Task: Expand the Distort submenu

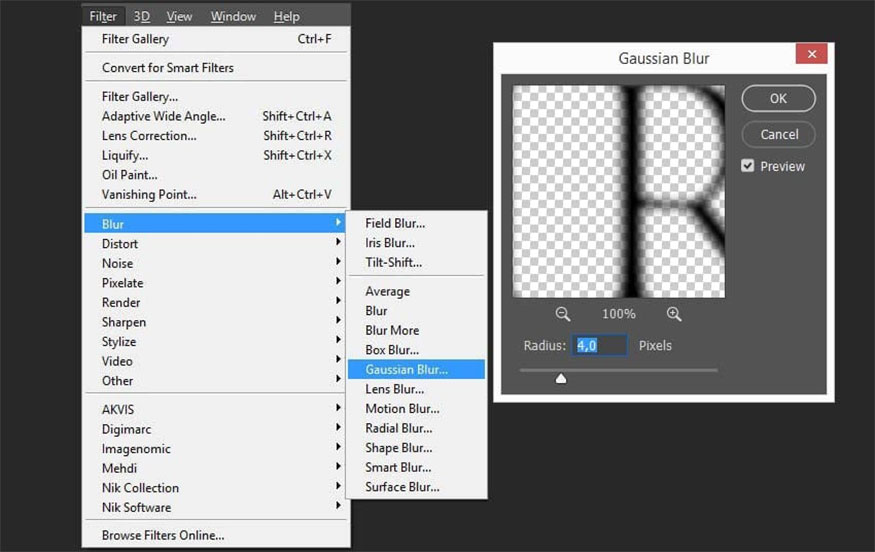Action: [x=120, y=244]
